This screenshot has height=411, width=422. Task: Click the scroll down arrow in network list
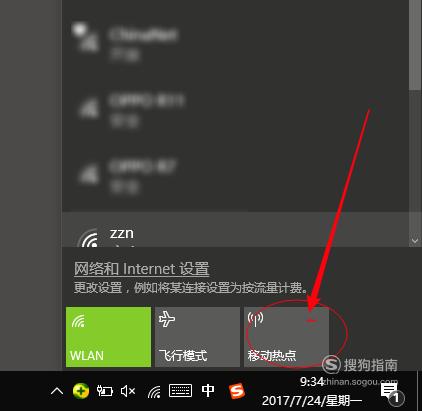pos(415,240)
